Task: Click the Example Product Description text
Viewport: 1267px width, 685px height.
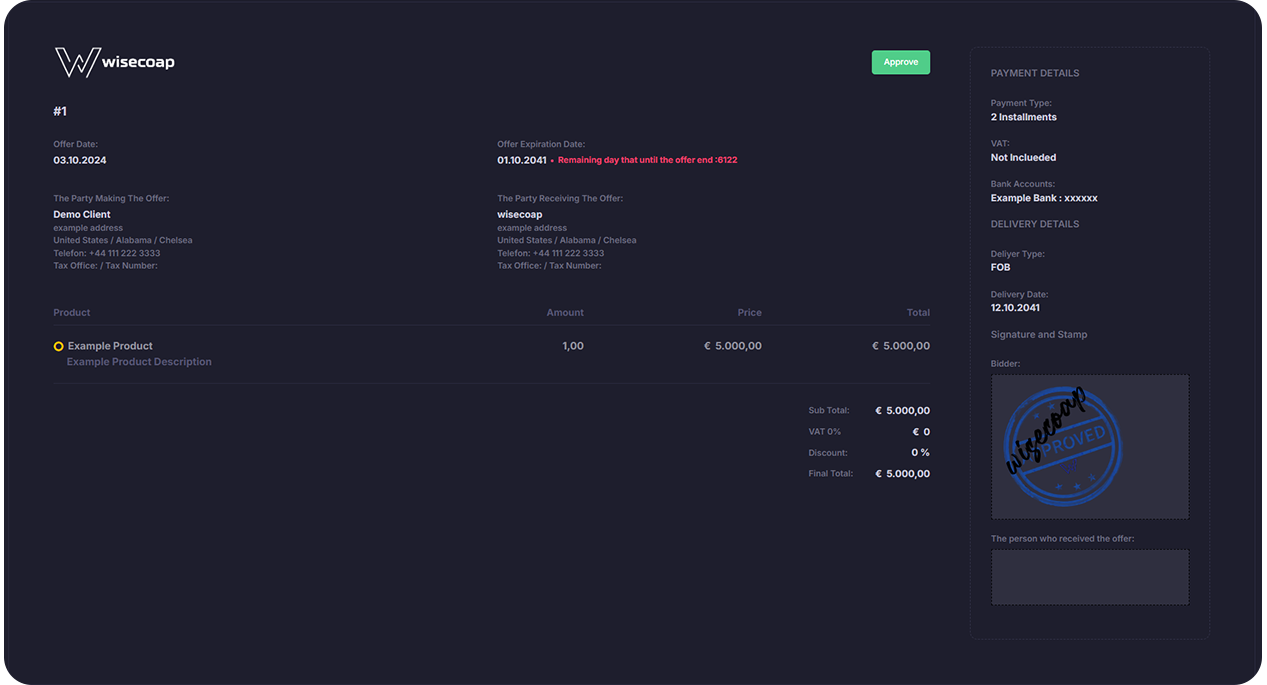Action: point(139,362)
